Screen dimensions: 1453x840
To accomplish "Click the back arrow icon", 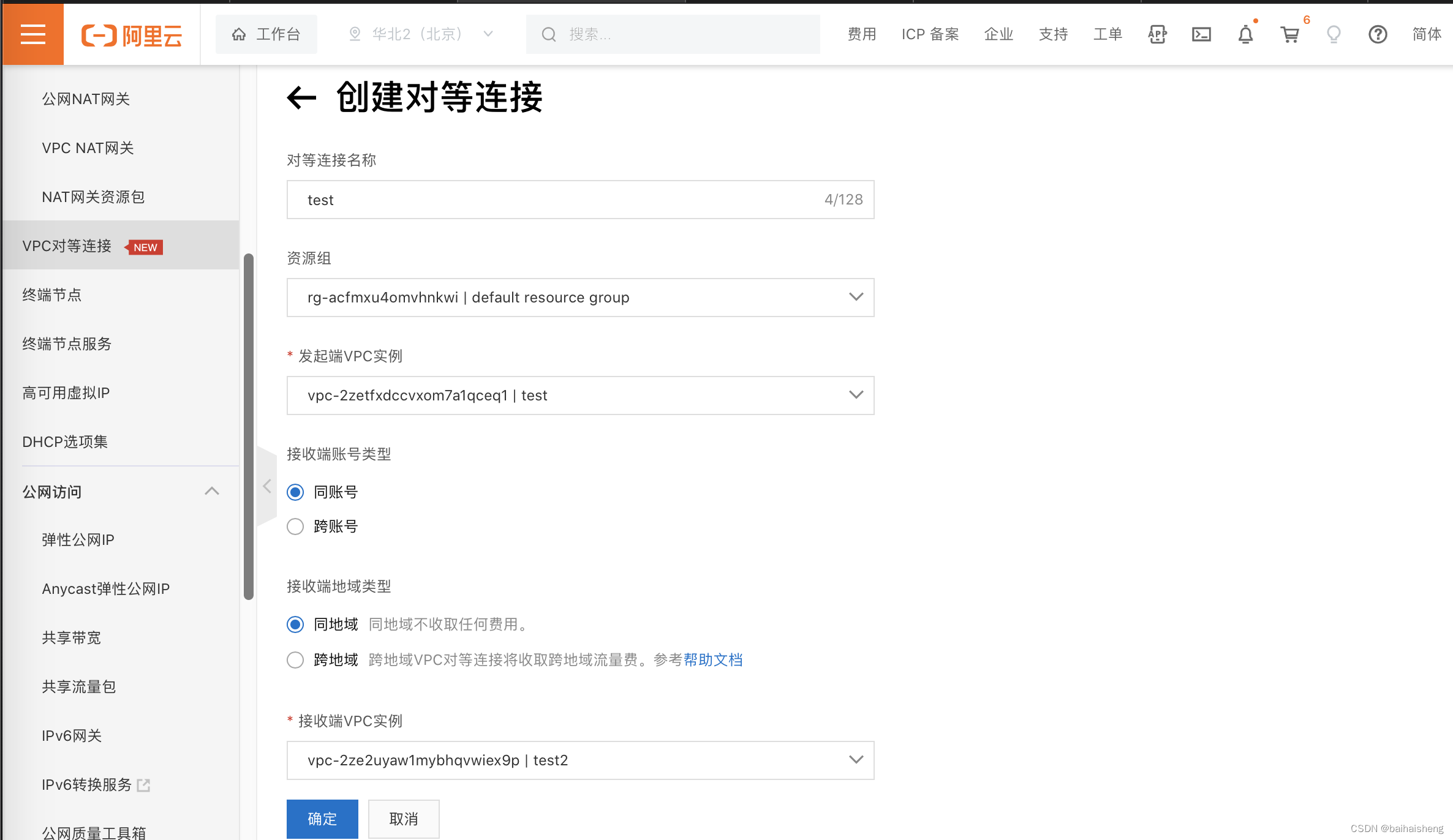I will [300, 97].
